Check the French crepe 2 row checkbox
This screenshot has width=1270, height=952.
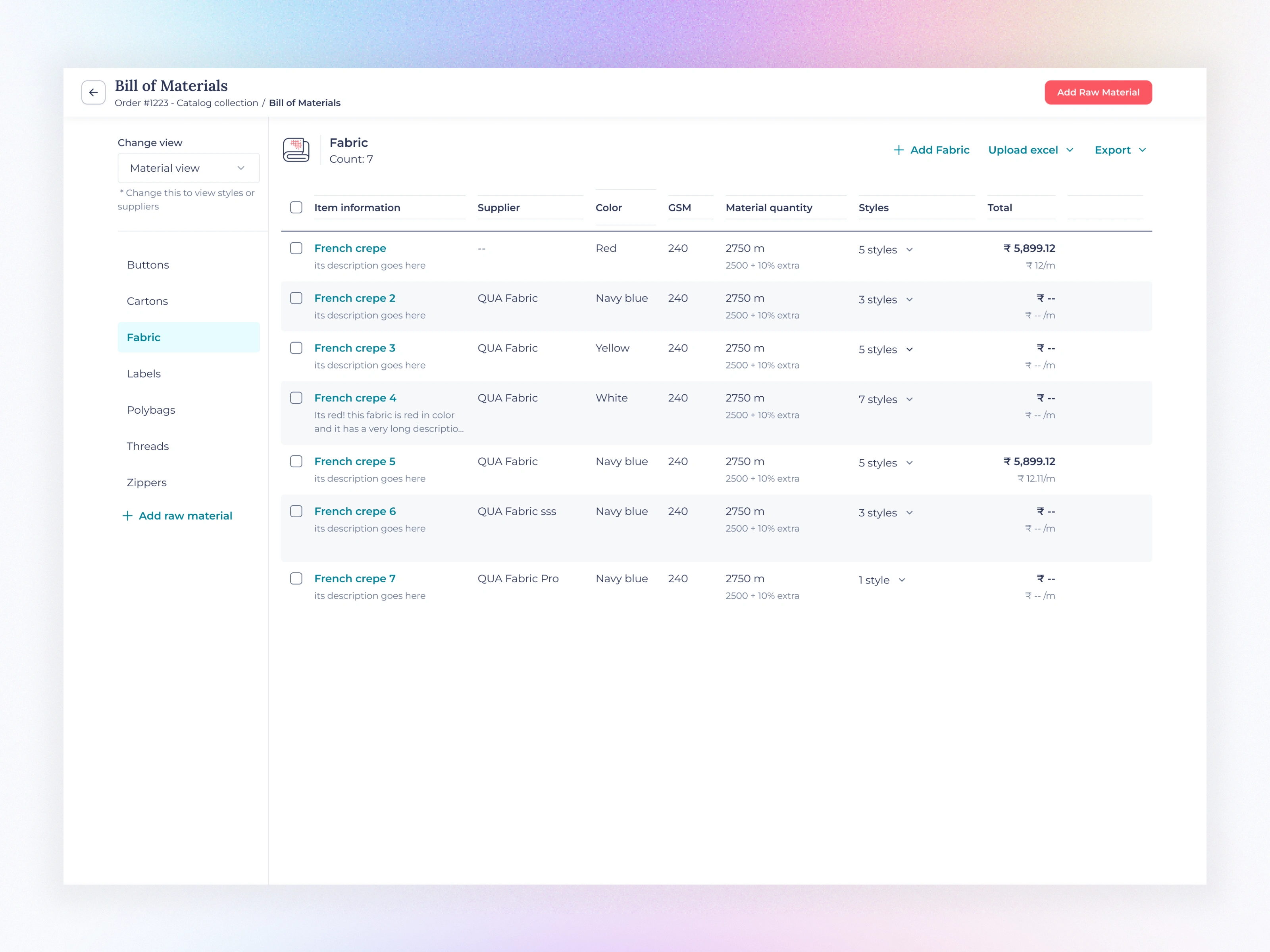[x=296, y=298]
